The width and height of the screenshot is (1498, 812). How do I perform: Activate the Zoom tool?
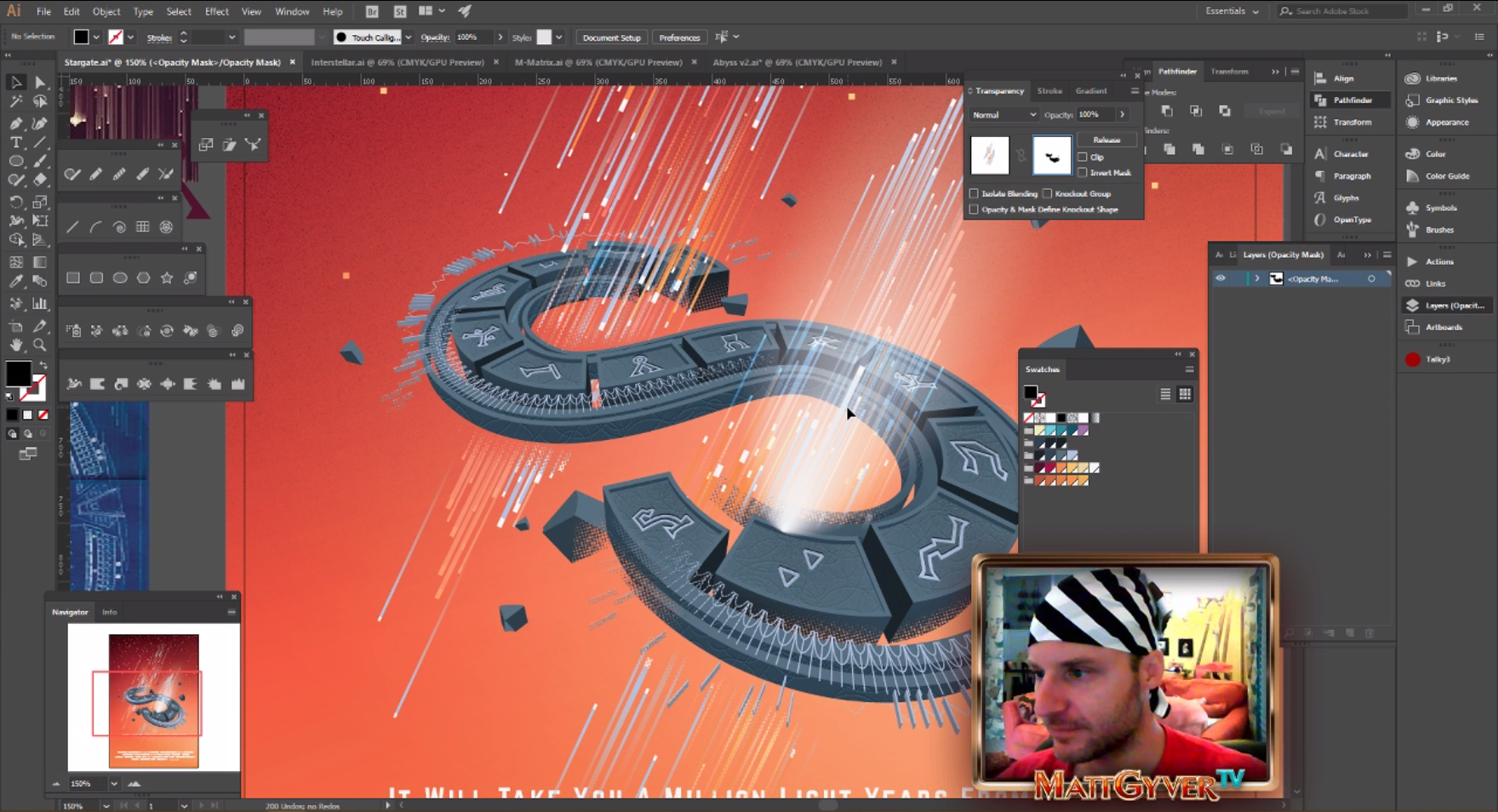(40, 345)
